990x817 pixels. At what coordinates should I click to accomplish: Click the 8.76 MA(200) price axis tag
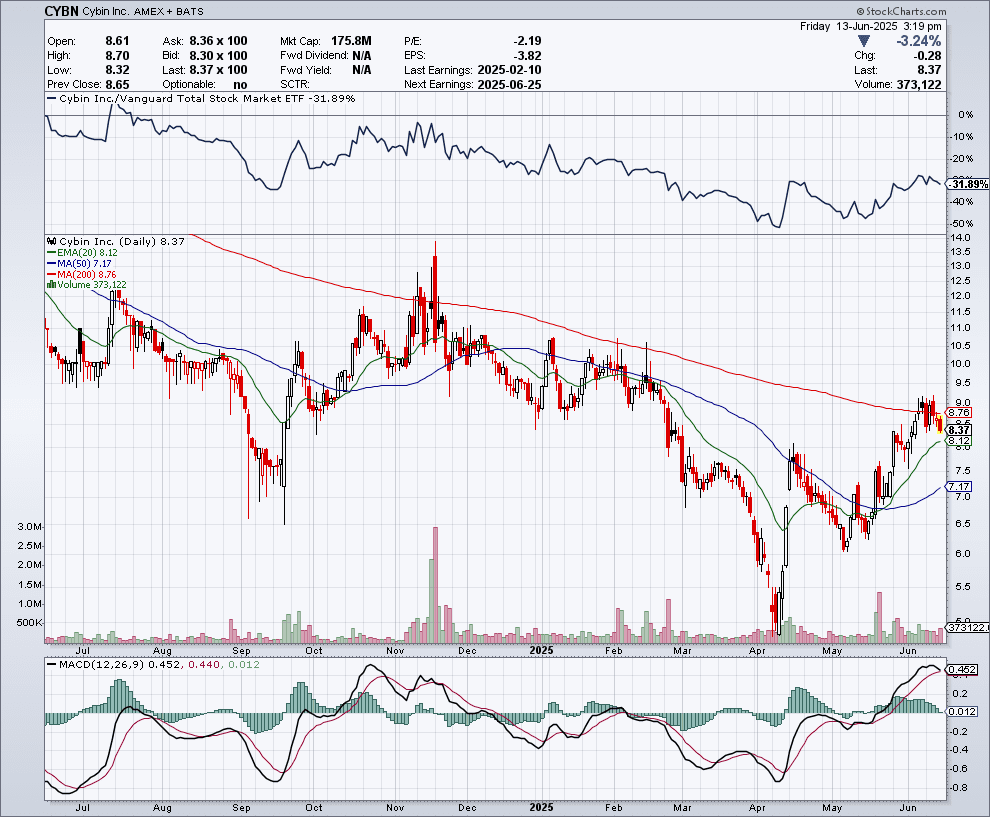point(959,413)
